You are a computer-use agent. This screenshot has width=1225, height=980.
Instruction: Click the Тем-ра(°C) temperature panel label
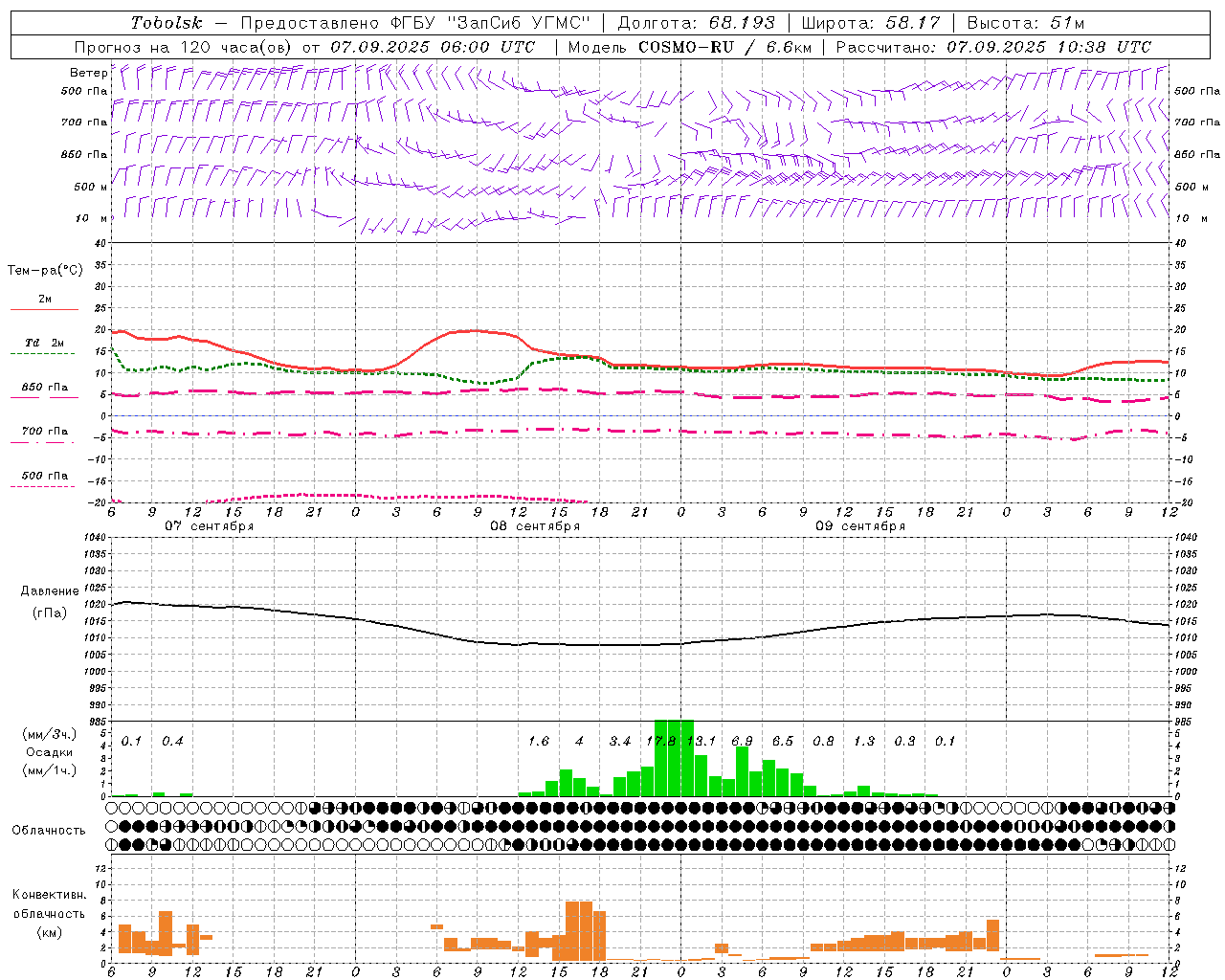pos(45,271)
